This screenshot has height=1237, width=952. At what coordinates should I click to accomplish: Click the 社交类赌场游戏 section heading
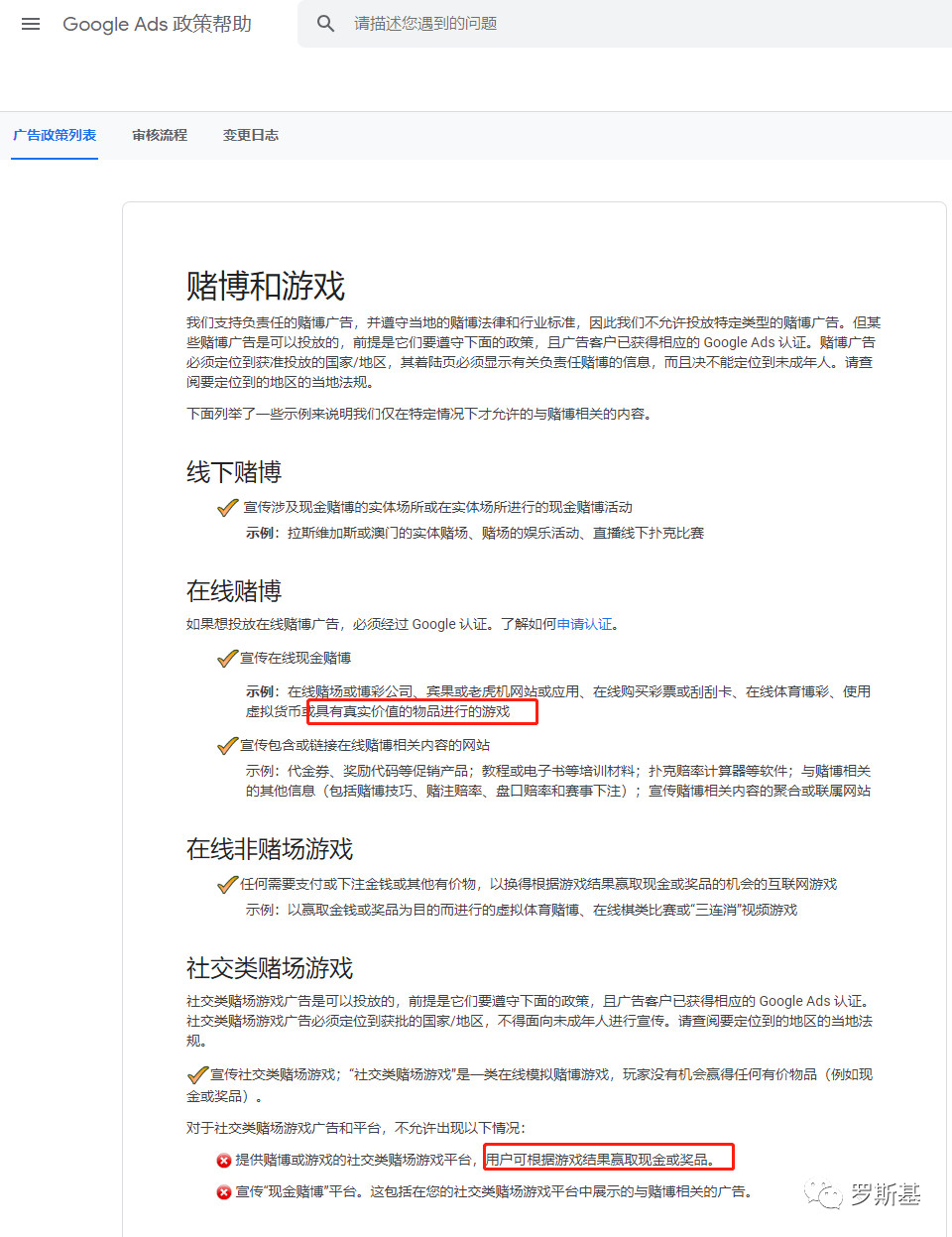pyautogui.click(x=270, y=968)
